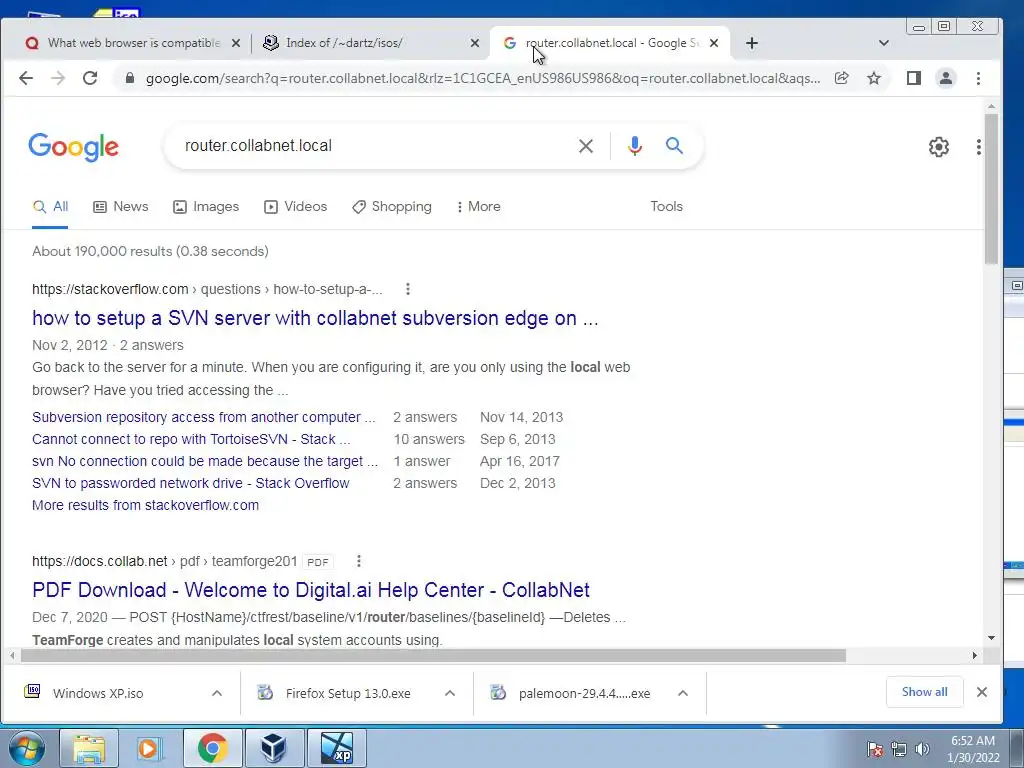This screenshot has height=768, width=1024.
Task: Close the 'What web browser is compatible' tab
Action: point(236,43)
